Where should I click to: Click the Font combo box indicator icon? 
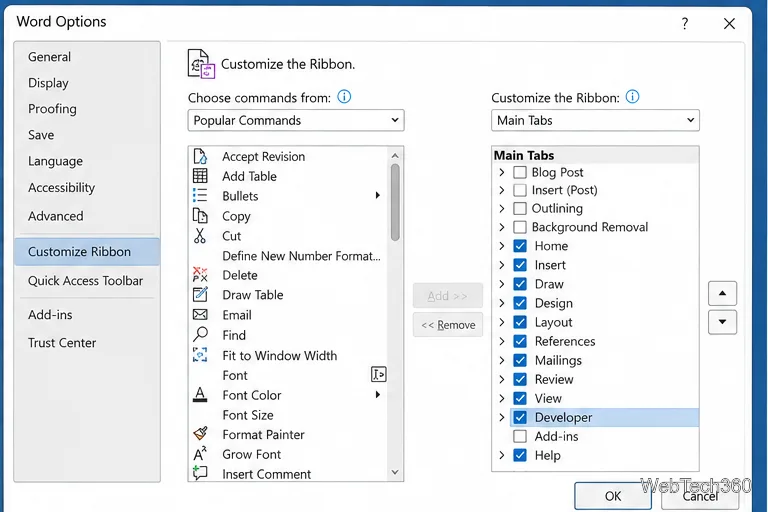(379, 375)
